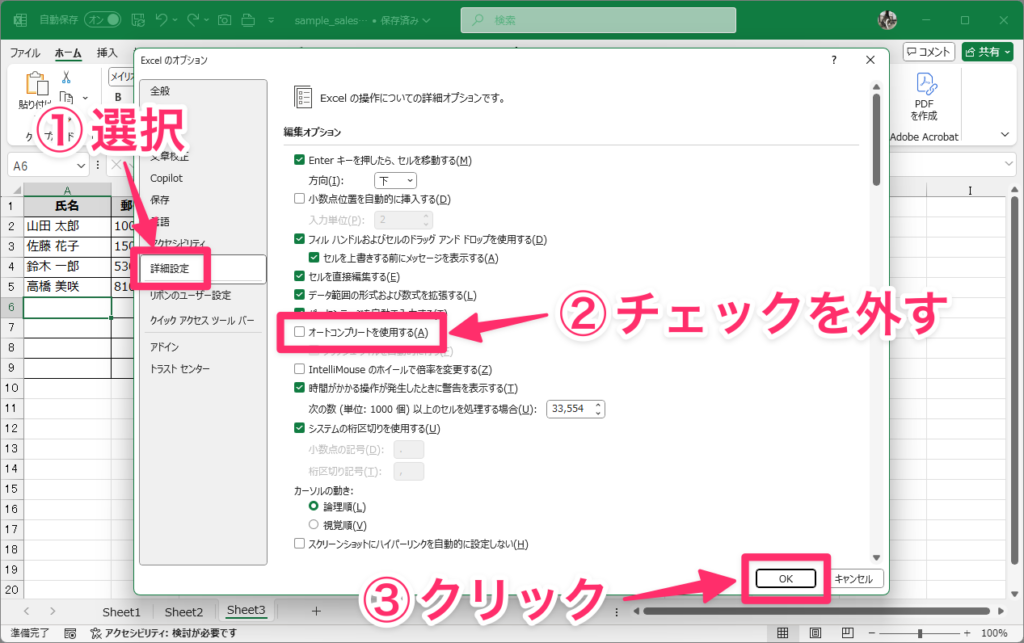The image size is (1024, 643).
Task: Open dialog help with question mark icon
Action: tap(834, 61)
